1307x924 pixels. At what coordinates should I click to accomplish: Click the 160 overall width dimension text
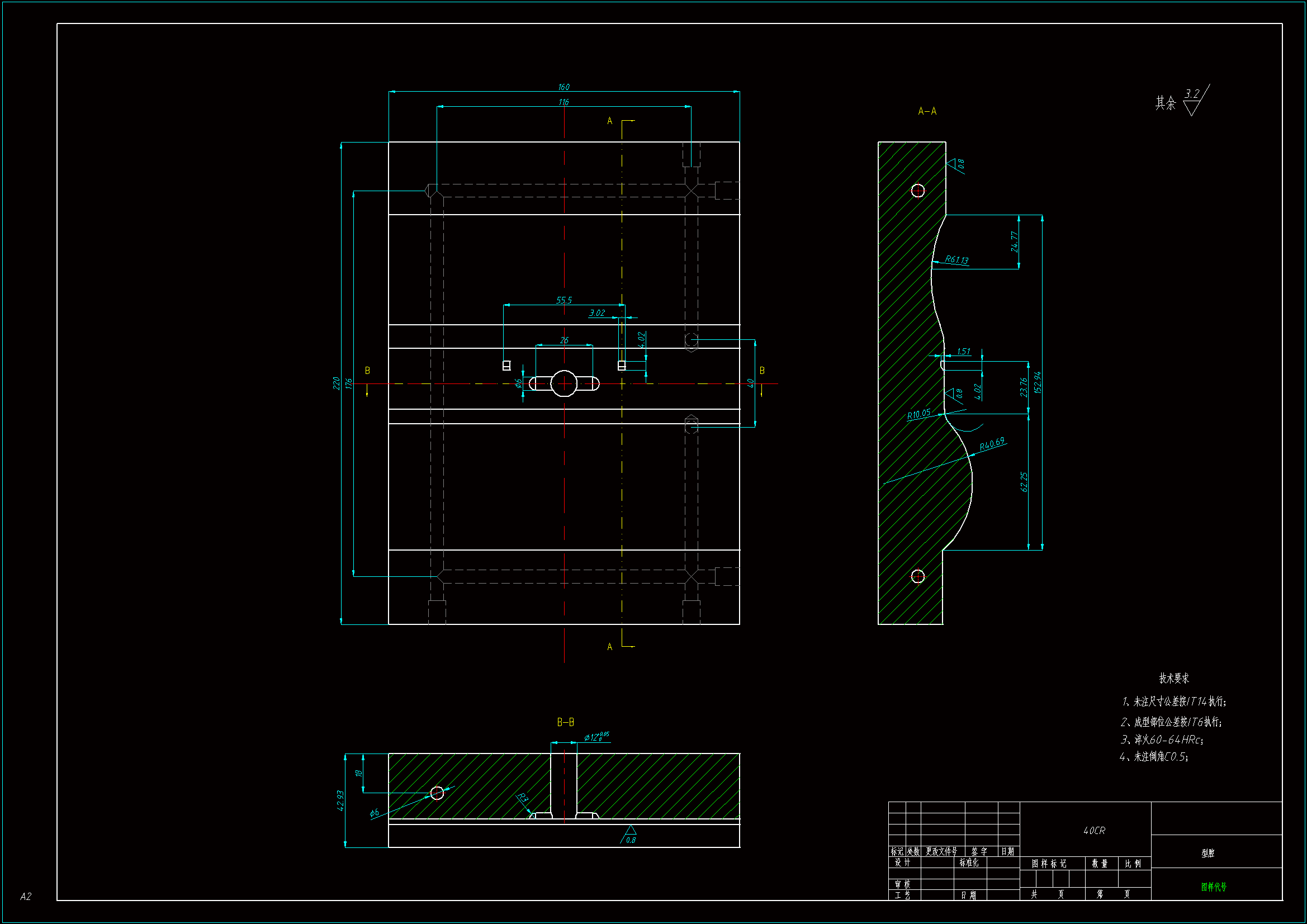563,87
